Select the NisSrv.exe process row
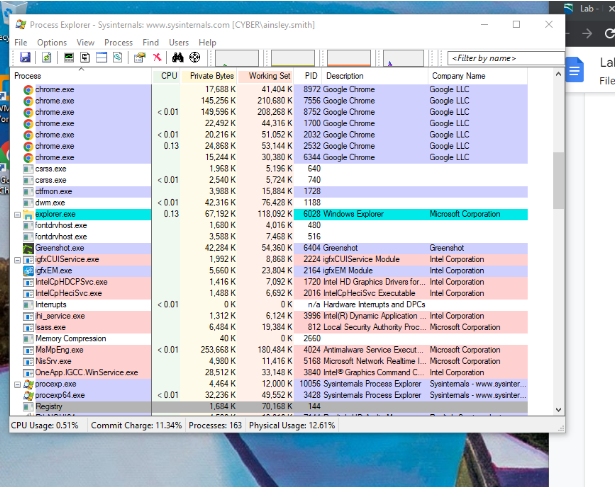The width and height of the screenshot is (615, 487). pyautogui.click(x=269, y=362)
